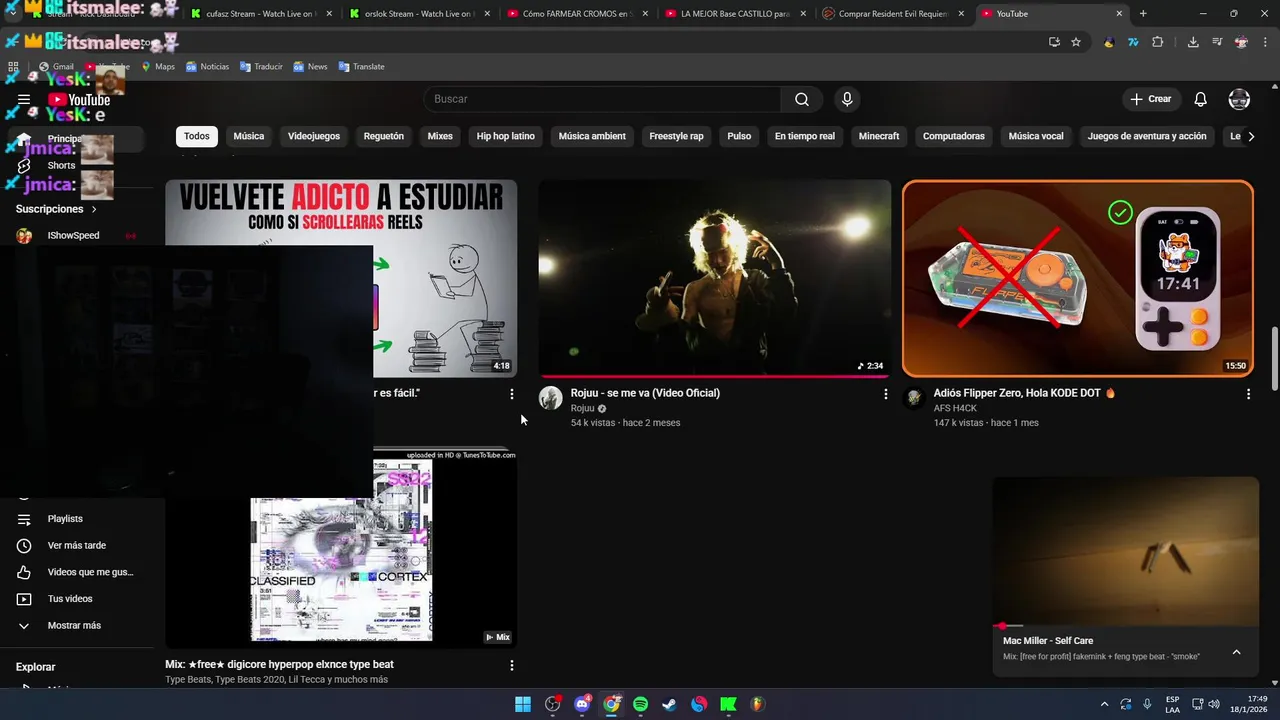Open the miniplayer video preview
The image size is (1280, 720).
(1125, 551)
